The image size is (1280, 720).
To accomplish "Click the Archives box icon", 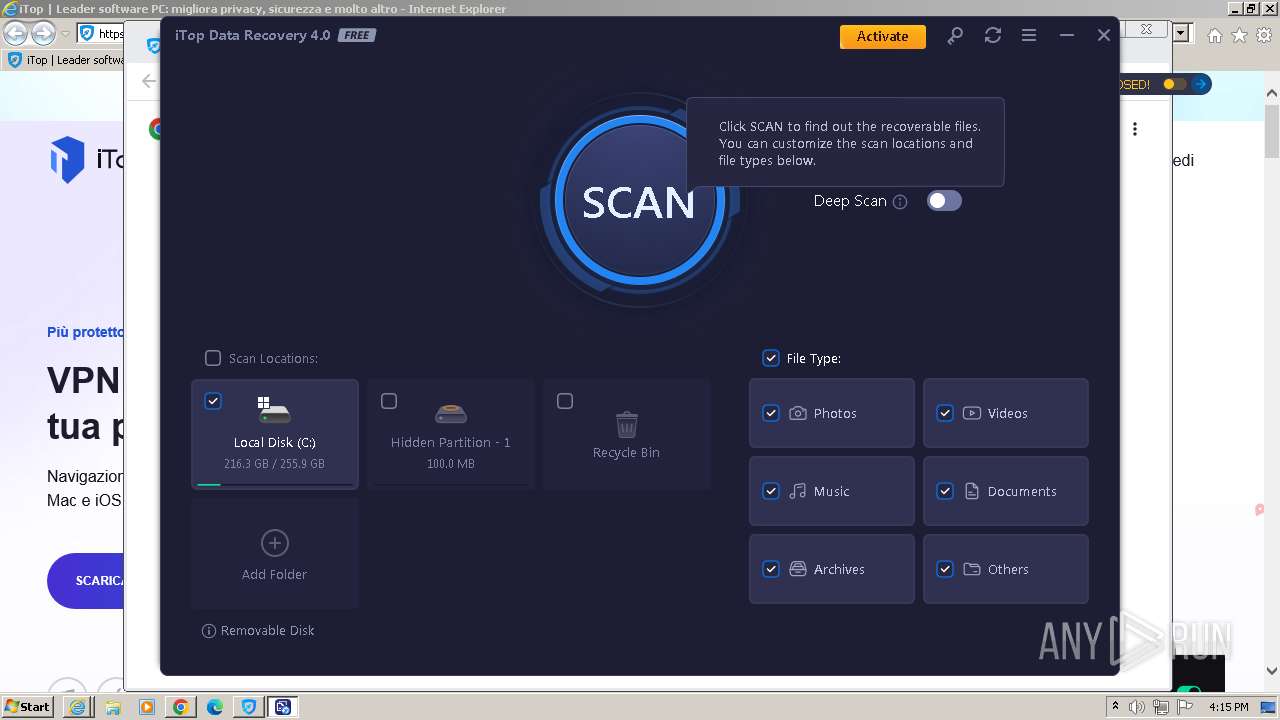I will coord(798,569).
